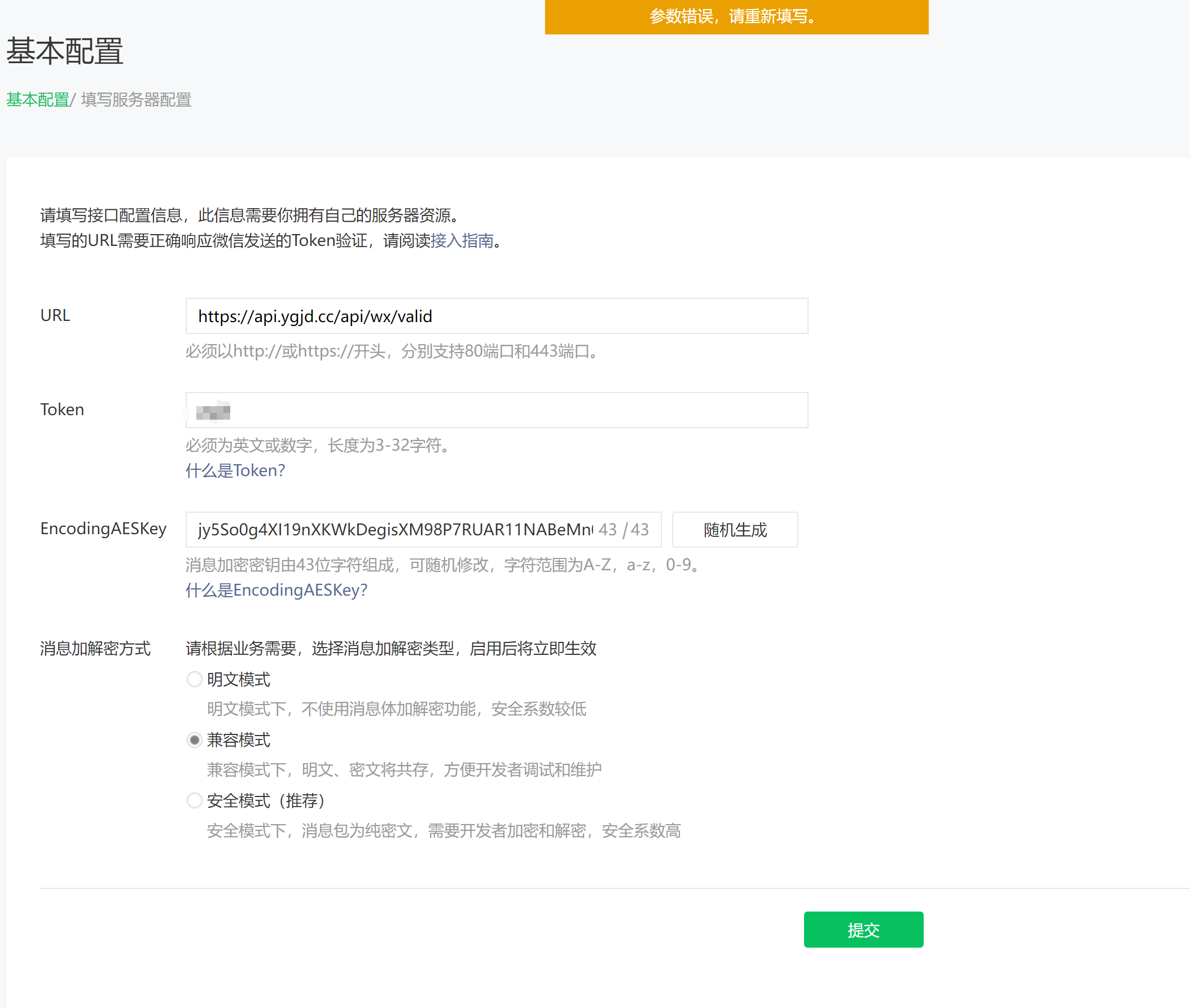Click the 填写服务器配置 breadcrumb text
1190x1008 pixels.
[x=136, y=100]
